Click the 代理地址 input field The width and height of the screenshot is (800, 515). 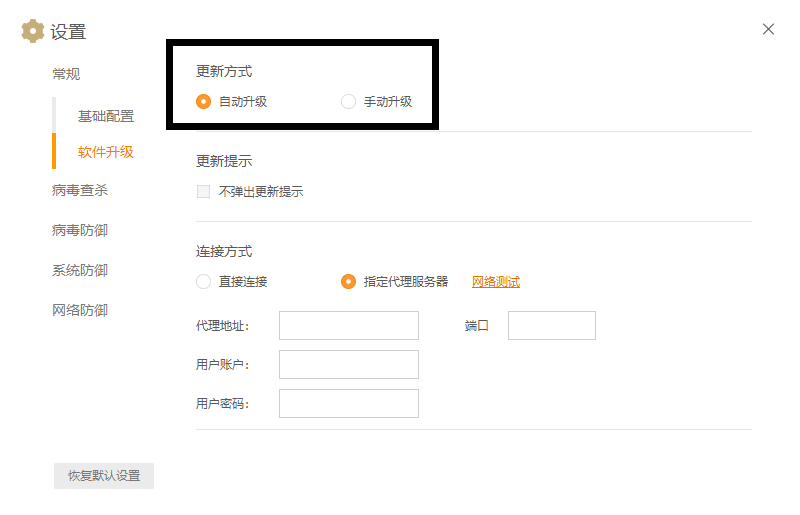coord(349,326)
